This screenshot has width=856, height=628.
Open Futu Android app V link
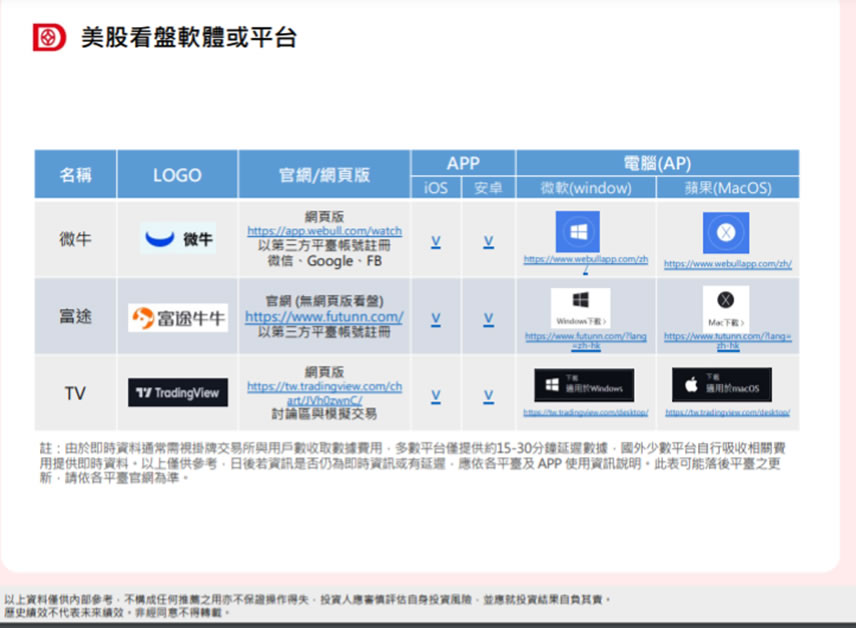[x=489, y=319]
